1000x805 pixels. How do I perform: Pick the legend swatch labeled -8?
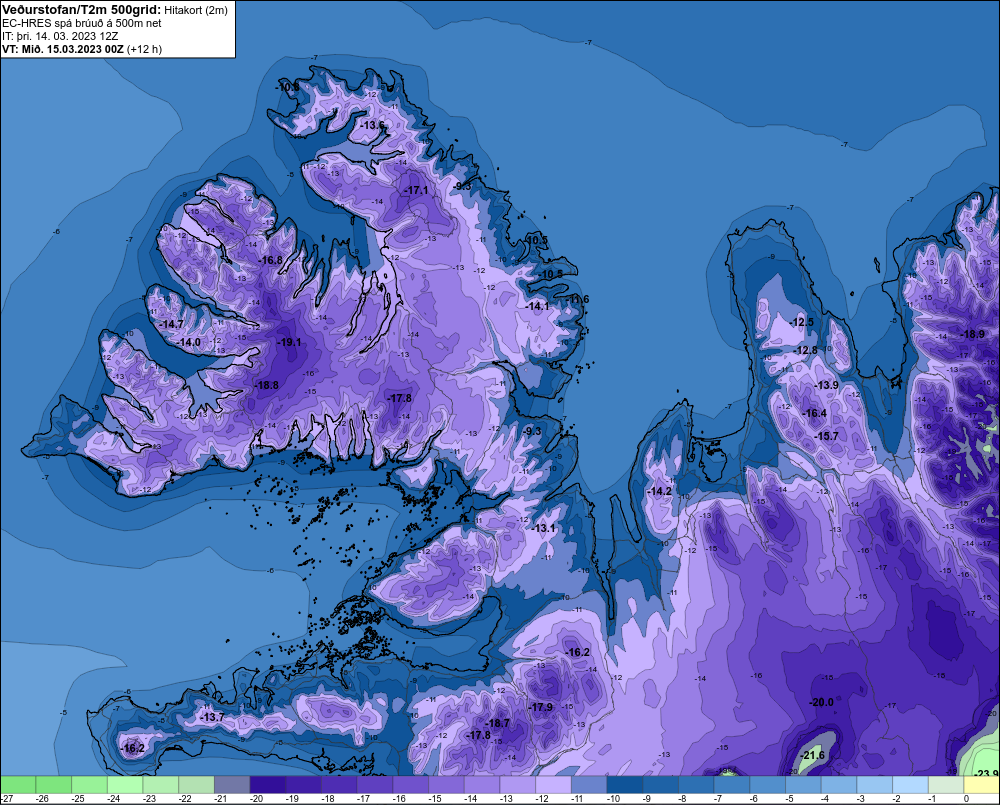coord(696,785)
